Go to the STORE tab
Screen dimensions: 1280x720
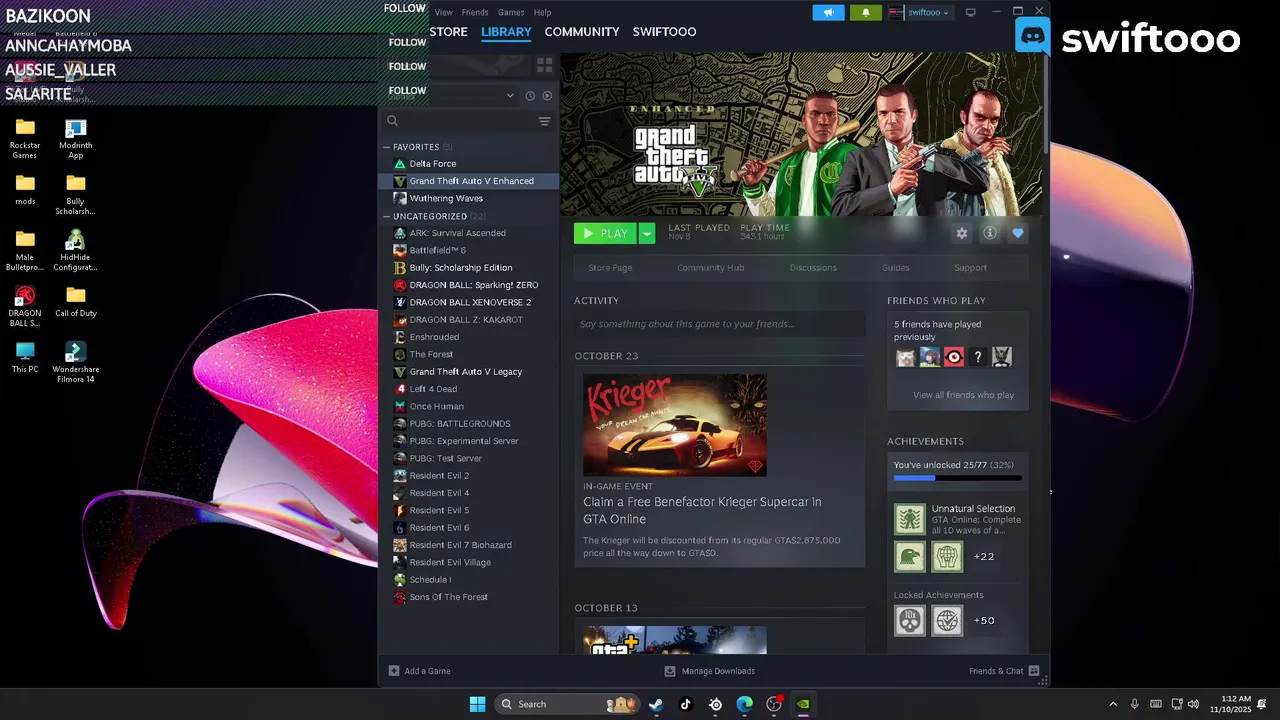point(448,31)
